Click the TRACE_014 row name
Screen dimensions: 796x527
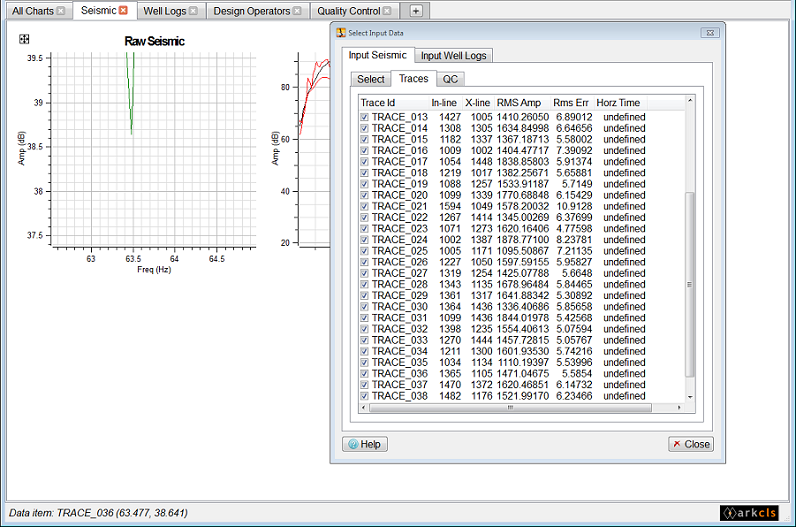click(x=400, y=128)
